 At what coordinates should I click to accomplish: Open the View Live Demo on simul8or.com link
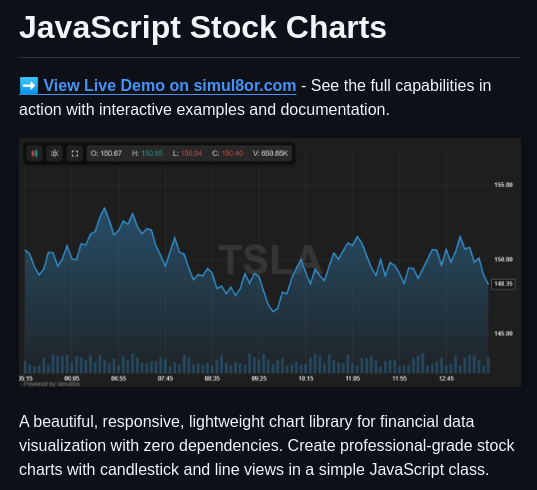158,86
